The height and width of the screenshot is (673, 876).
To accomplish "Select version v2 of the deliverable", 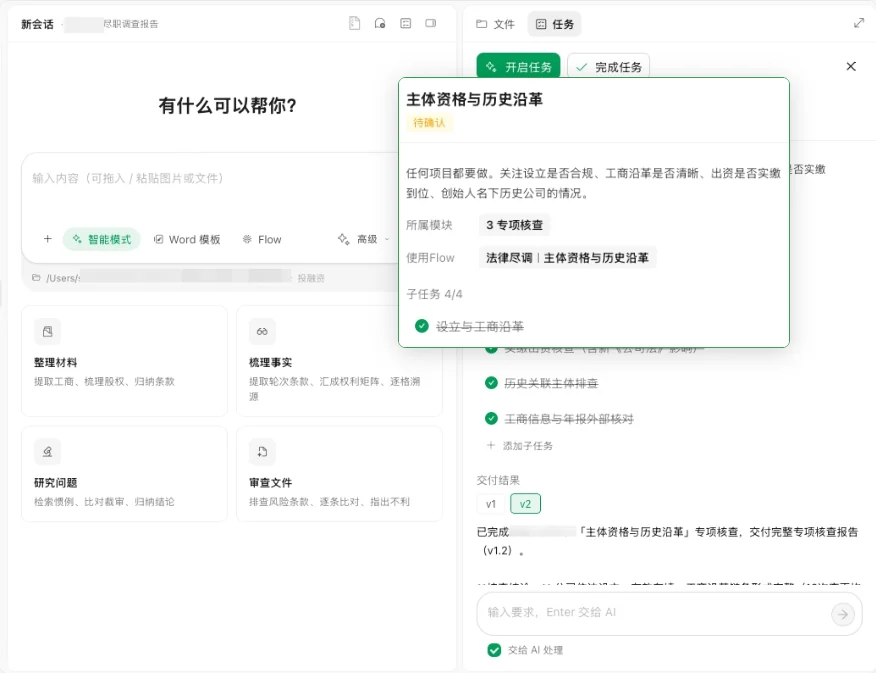I will click(x=525, y=504).
